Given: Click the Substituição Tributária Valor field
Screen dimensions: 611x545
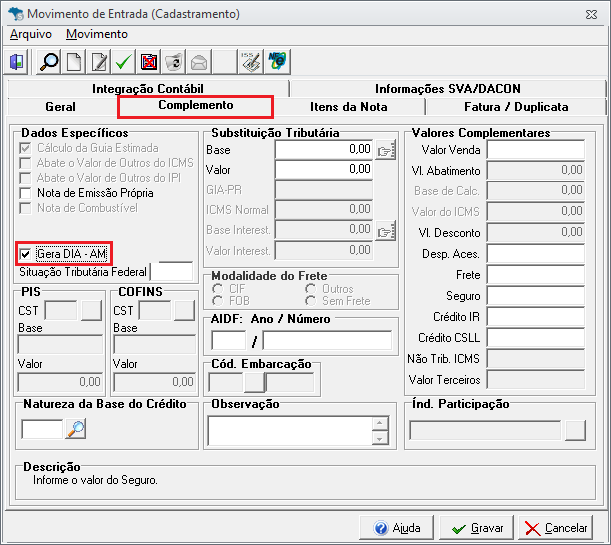Looking at the screenshot, I should pos(324,169).
